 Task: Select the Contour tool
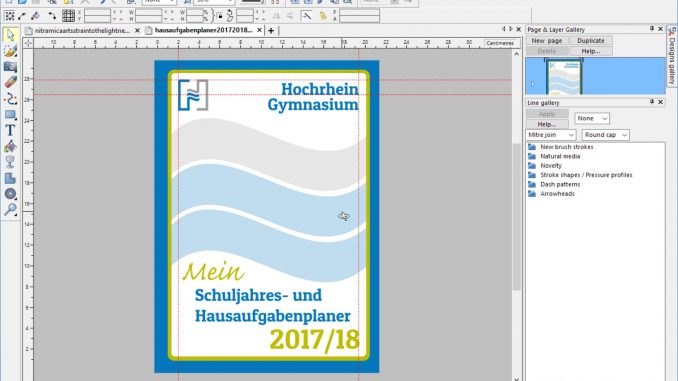[x=10, y=194]
